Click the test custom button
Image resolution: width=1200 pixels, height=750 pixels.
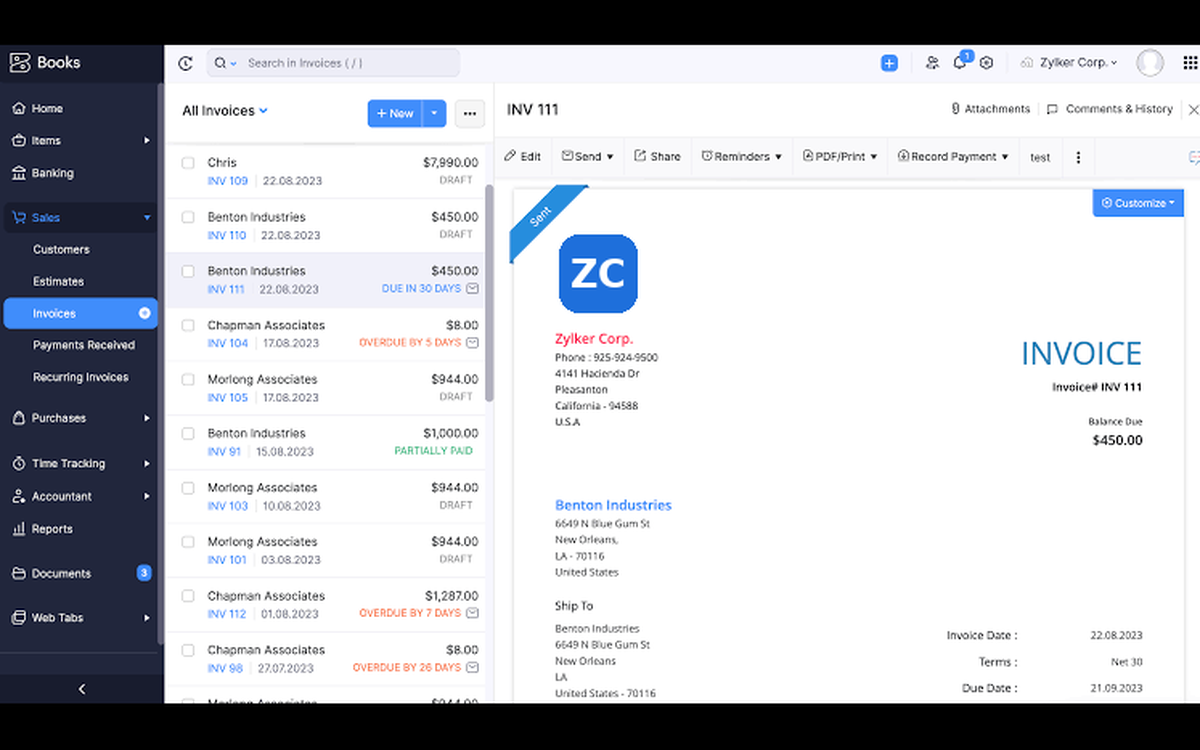point(1040,157)
